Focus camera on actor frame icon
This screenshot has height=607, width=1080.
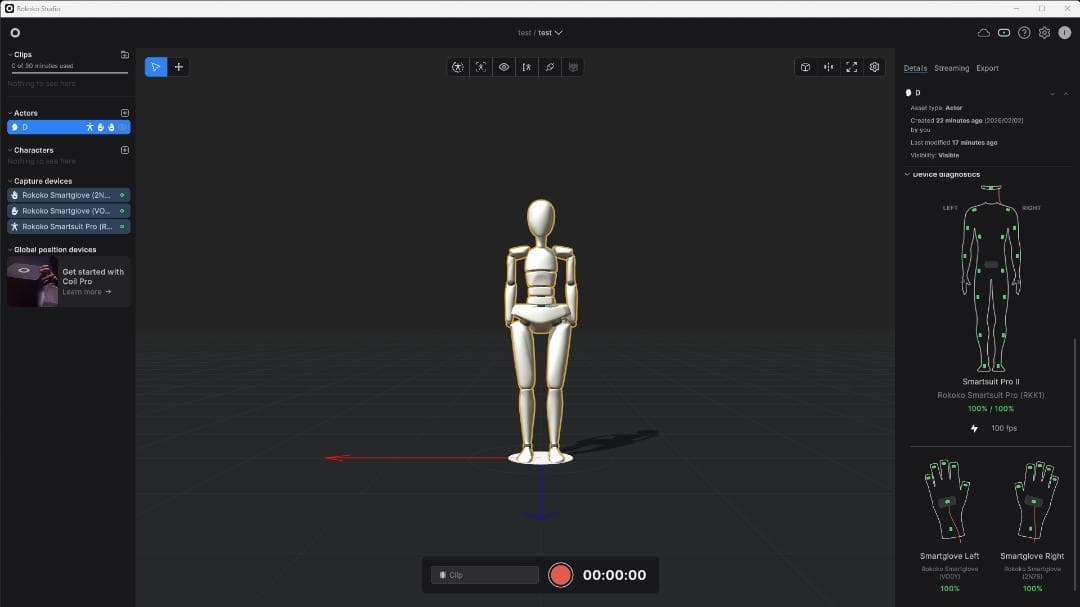tap(481, 67)
